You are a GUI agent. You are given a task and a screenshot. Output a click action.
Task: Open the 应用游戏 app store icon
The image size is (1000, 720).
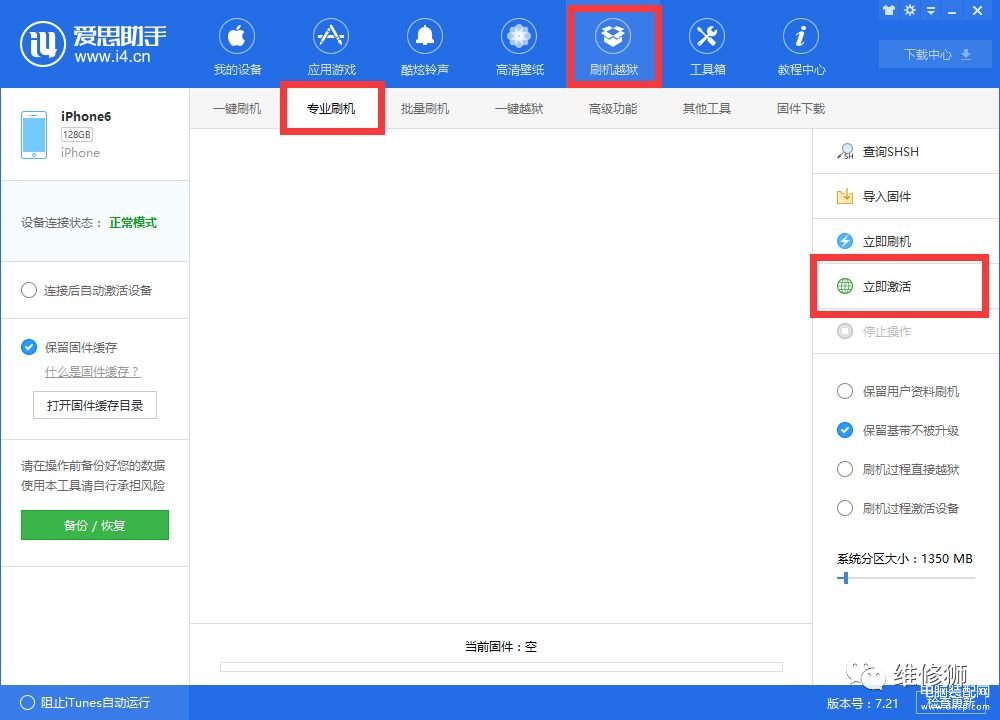(331, 36)
